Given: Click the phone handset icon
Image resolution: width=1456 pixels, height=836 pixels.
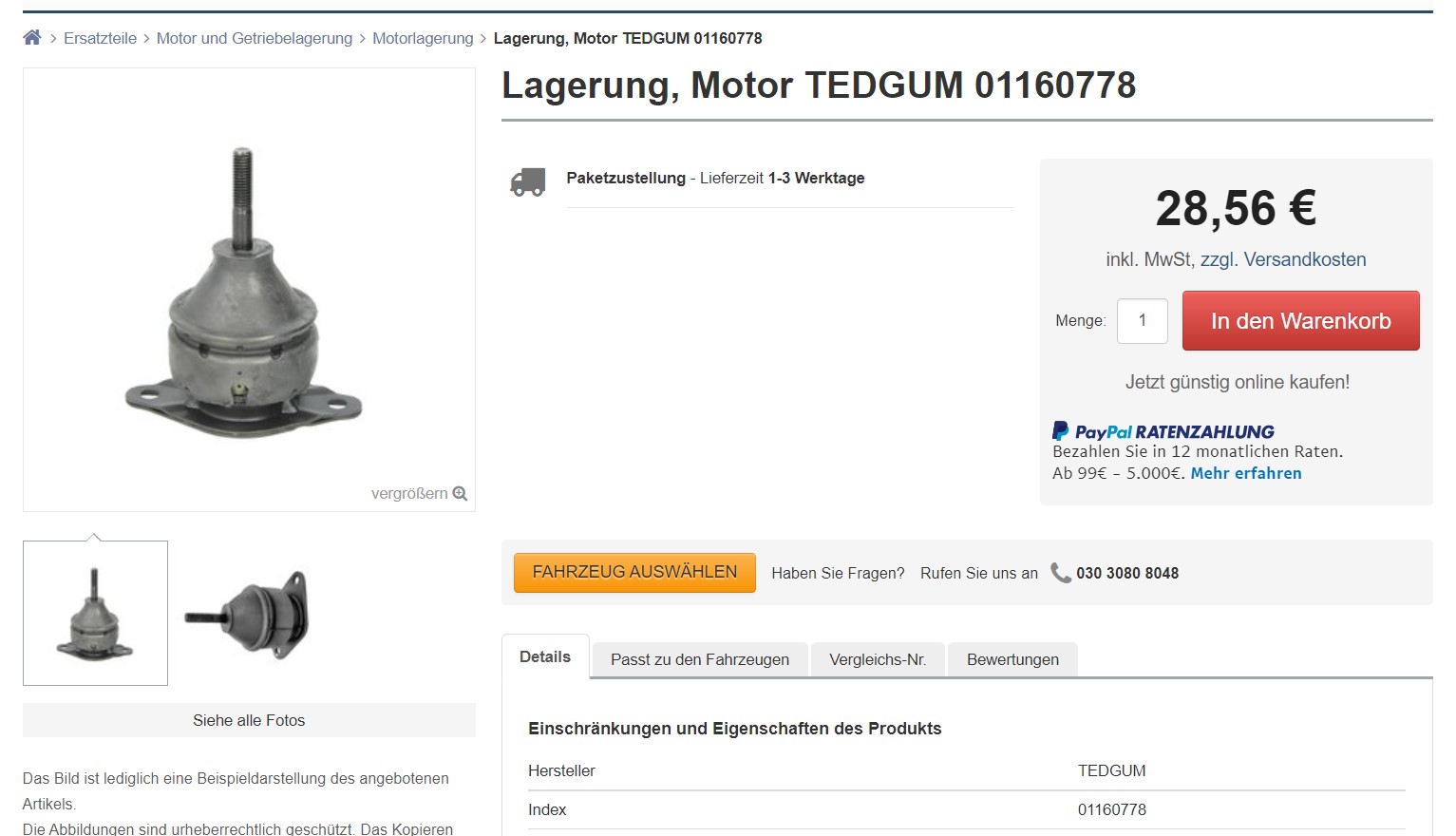Looking at the screenshot, I should [1061, 573].
